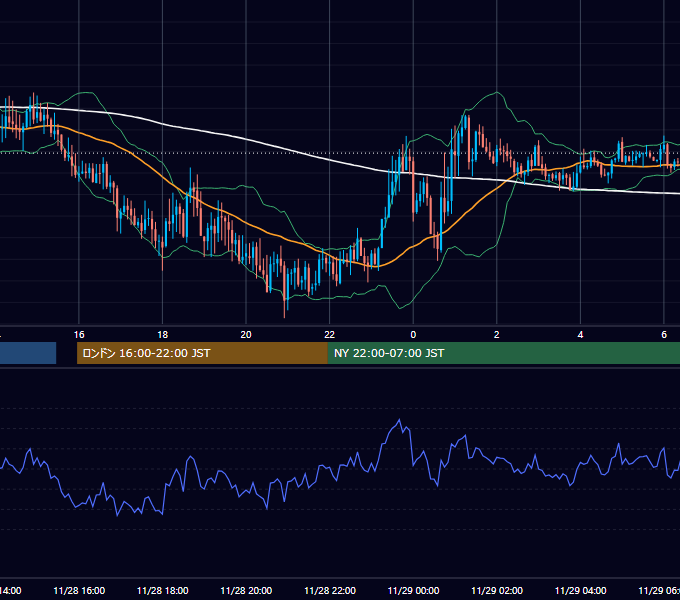Click the 18 hour label on chart axis
This screenshot has width=680, height=600.
pos(162,335)
